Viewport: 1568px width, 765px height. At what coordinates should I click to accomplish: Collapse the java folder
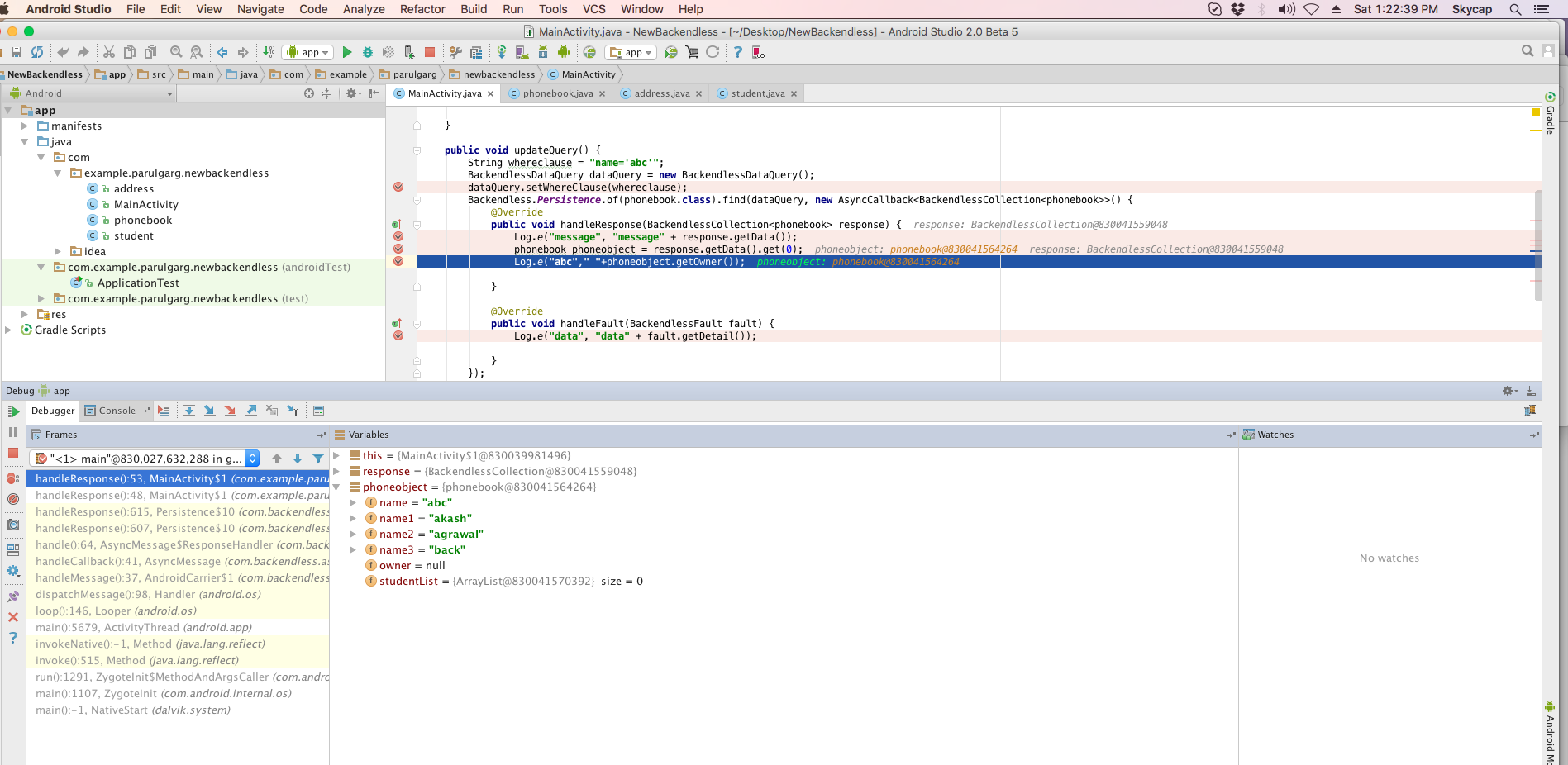(25, 141)
